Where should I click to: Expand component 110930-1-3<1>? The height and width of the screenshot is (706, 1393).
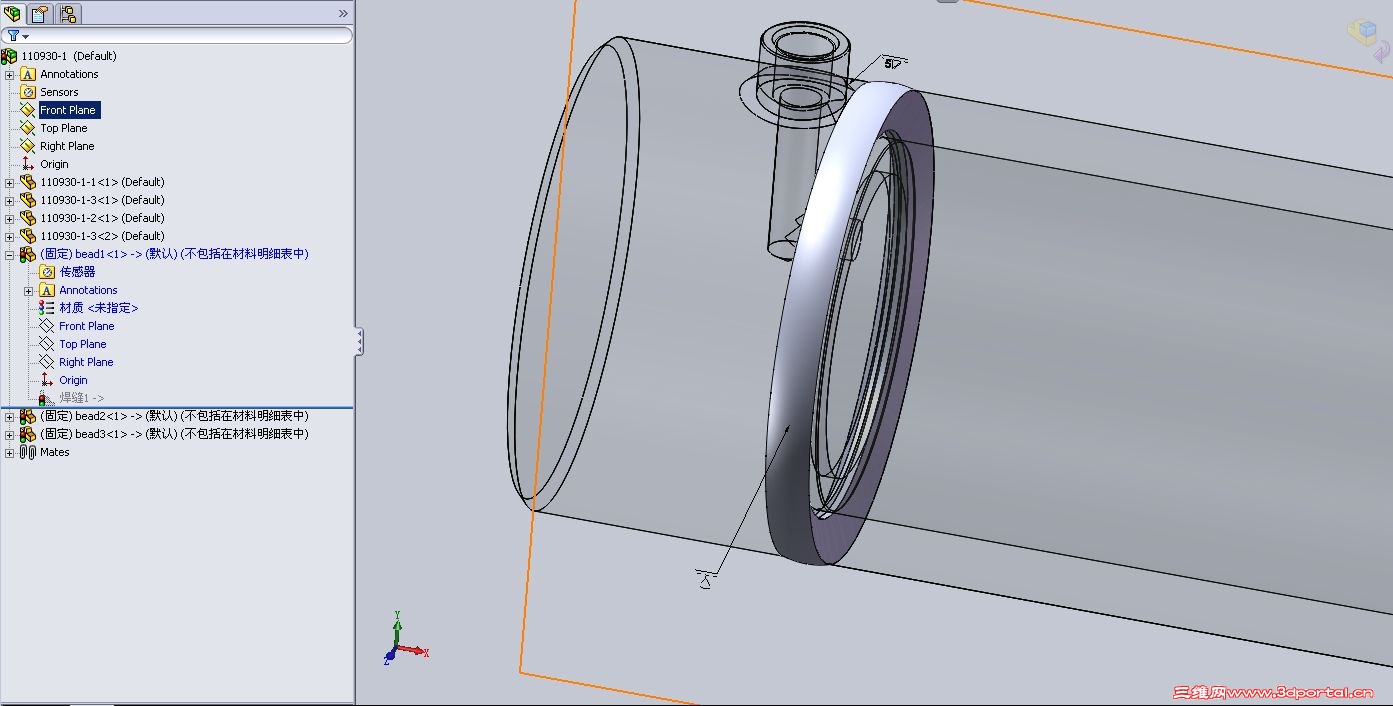[10, 201]
